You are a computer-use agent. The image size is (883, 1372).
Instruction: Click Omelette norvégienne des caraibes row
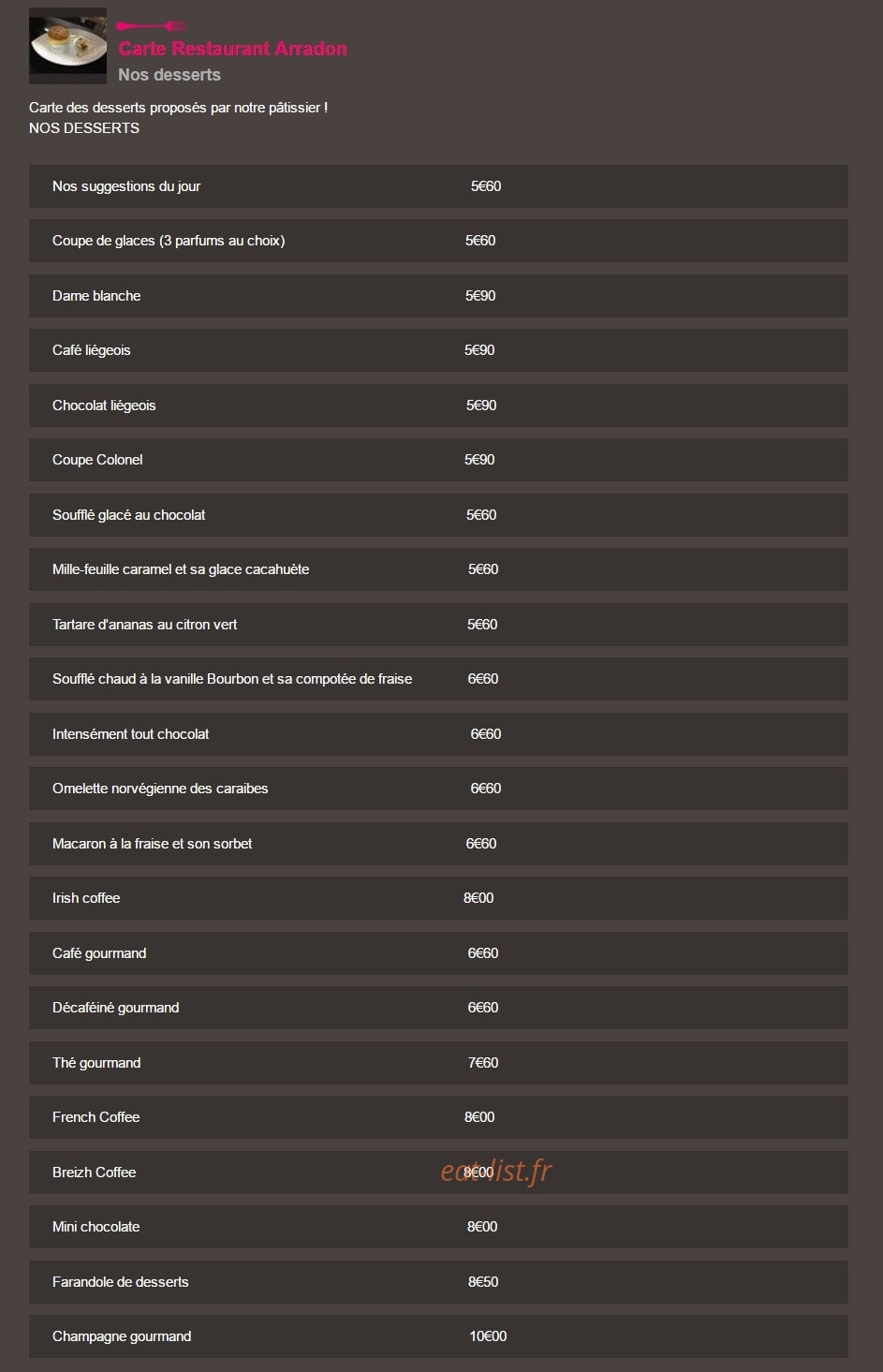(438, 789)
